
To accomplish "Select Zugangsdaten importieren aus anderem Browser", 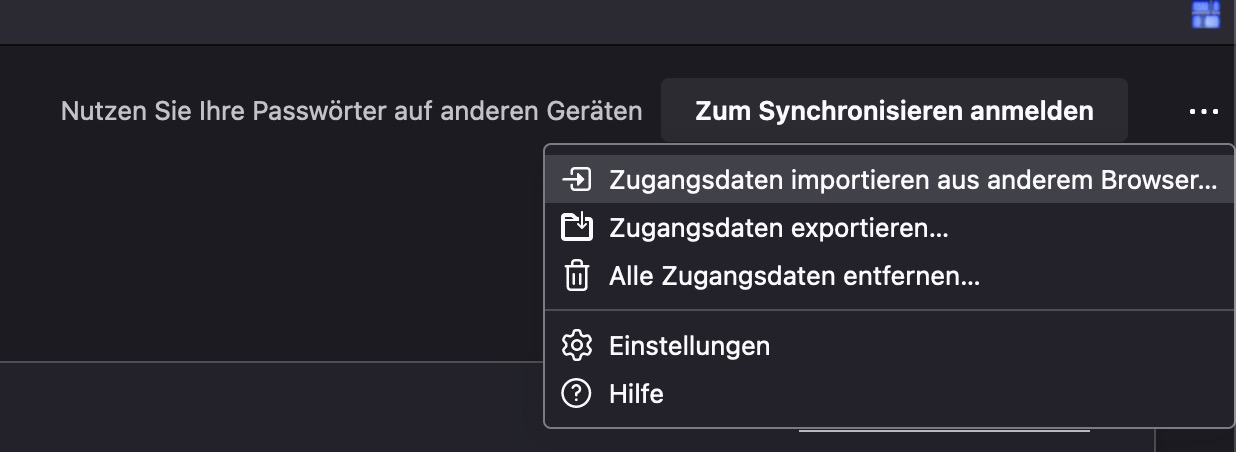I will [x=912, y=180].
